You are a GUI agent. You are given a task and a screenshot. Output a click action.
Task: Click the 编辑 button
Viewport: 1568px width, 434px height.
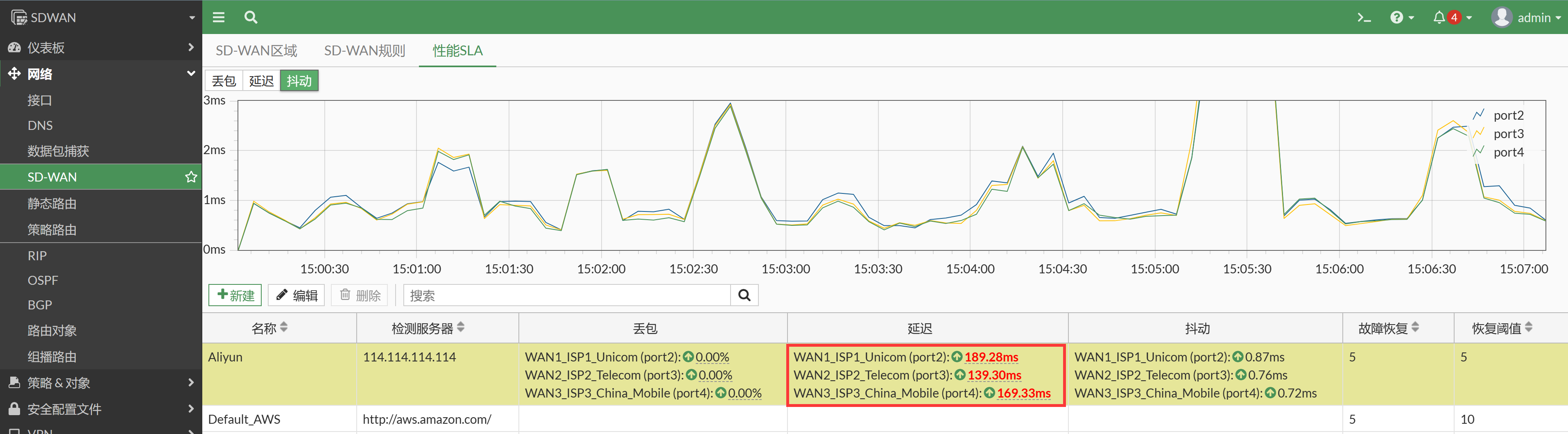pos(296,295)
